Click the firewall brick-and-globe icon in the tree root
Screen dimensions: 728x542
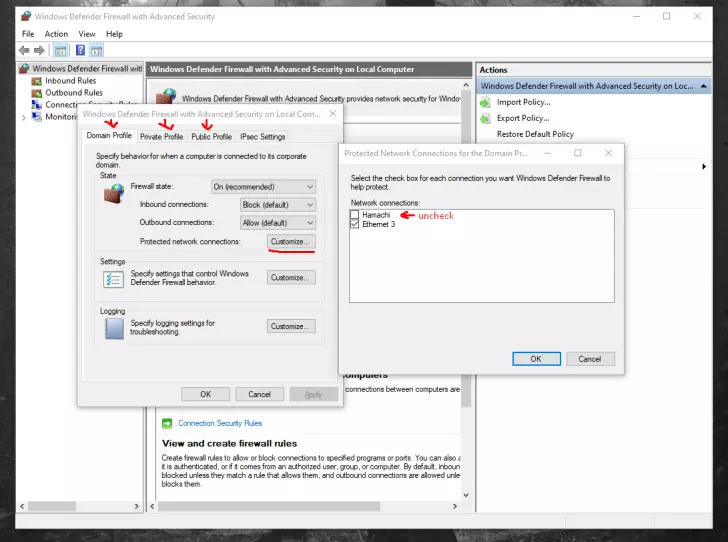[x=25, y=69]
